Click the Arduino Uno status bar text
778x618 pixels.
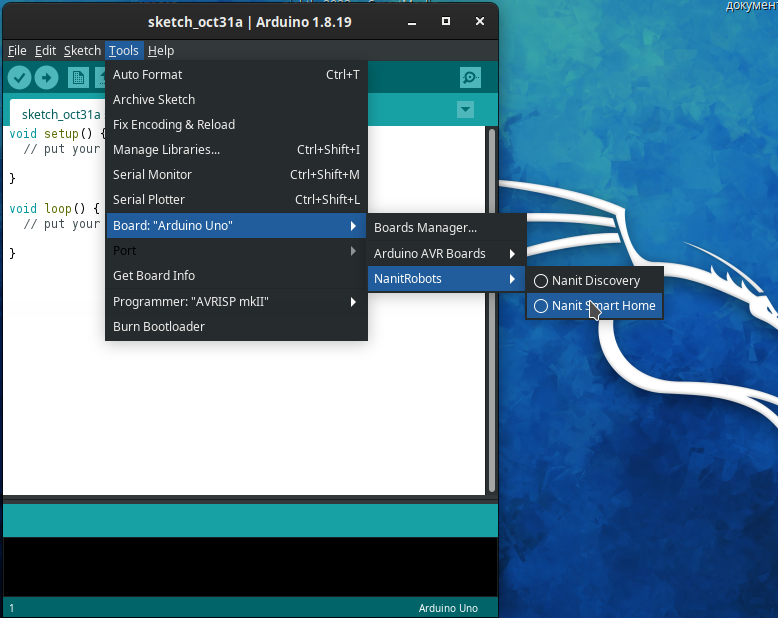coord(448,608)
